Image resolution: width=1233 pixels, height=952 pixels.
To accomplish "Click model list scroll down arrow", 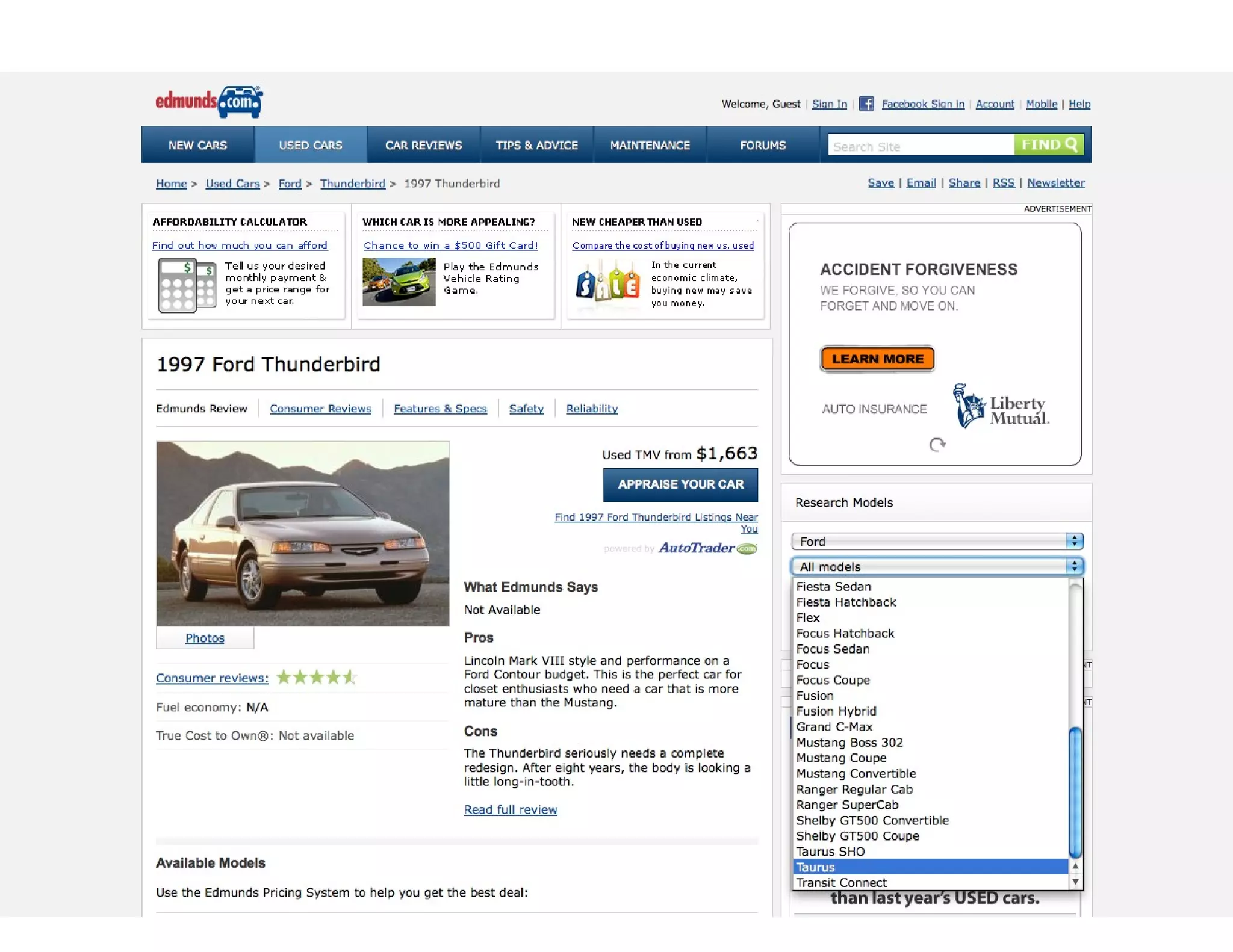I will pyautogui.click(x=1075, y=882).
